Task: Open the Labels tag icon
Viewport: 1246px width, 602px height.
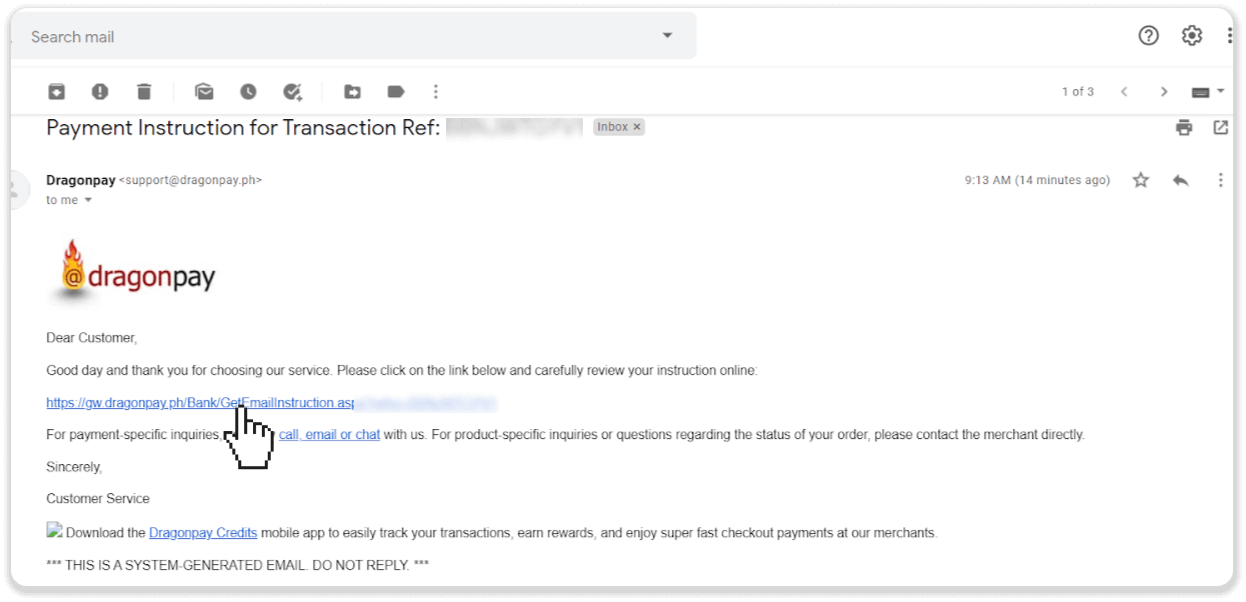Action: (396, 92)
